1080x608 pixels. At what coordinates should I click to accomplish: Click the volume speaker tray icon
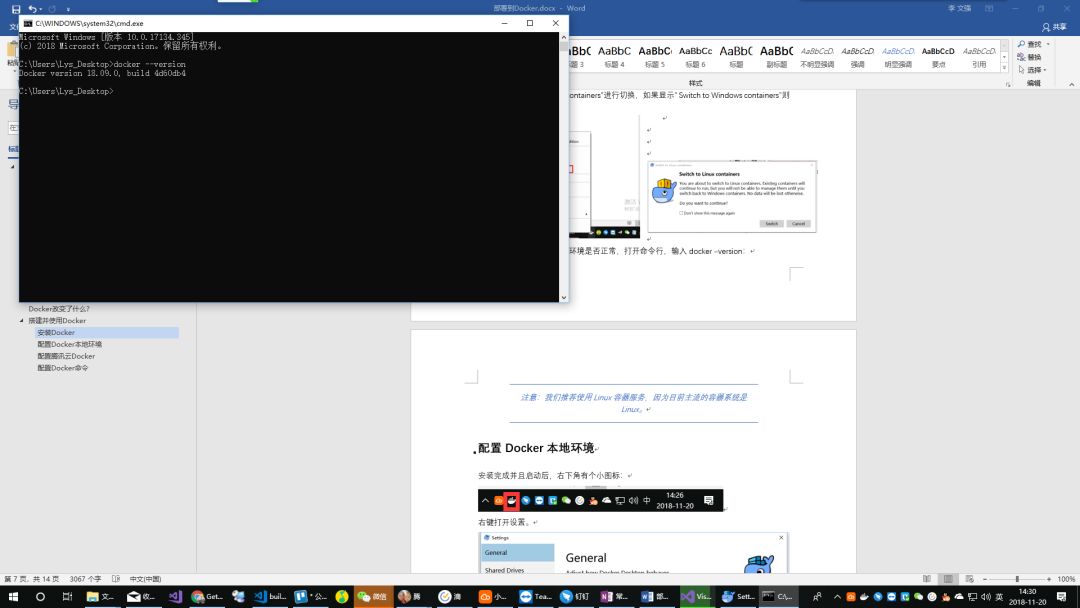986,597
